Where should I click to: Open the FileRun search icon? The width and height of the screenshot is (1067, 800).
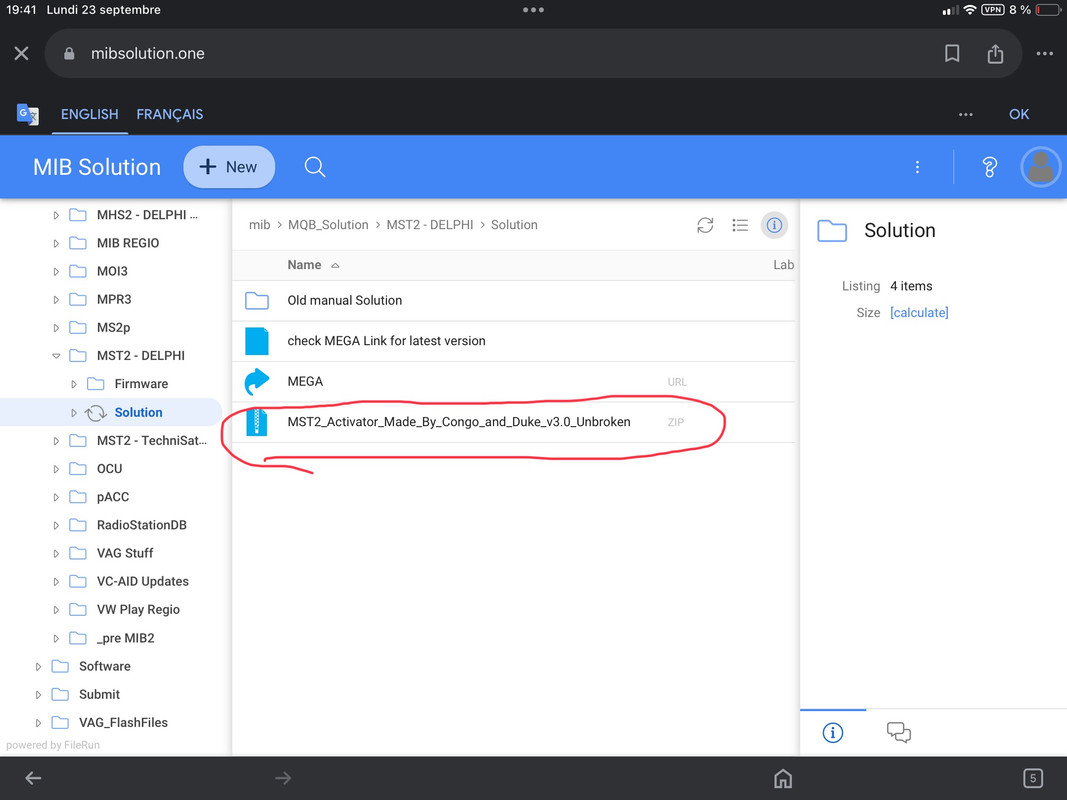(x=314, y=167)
